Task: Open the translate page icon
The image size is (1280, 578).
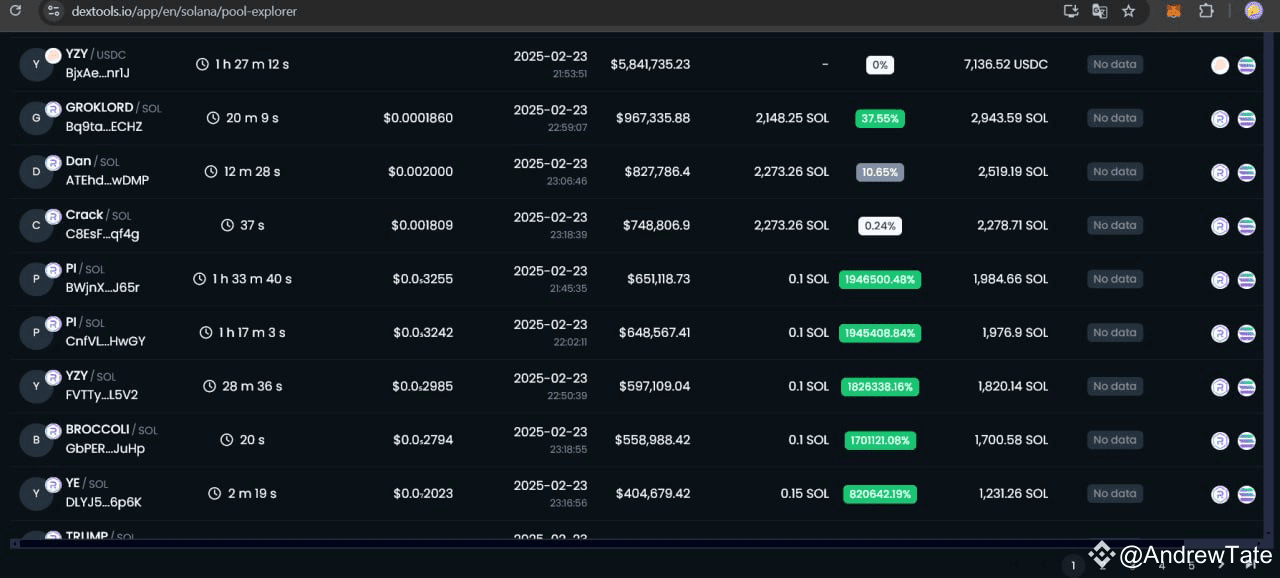Action: 1100,11
